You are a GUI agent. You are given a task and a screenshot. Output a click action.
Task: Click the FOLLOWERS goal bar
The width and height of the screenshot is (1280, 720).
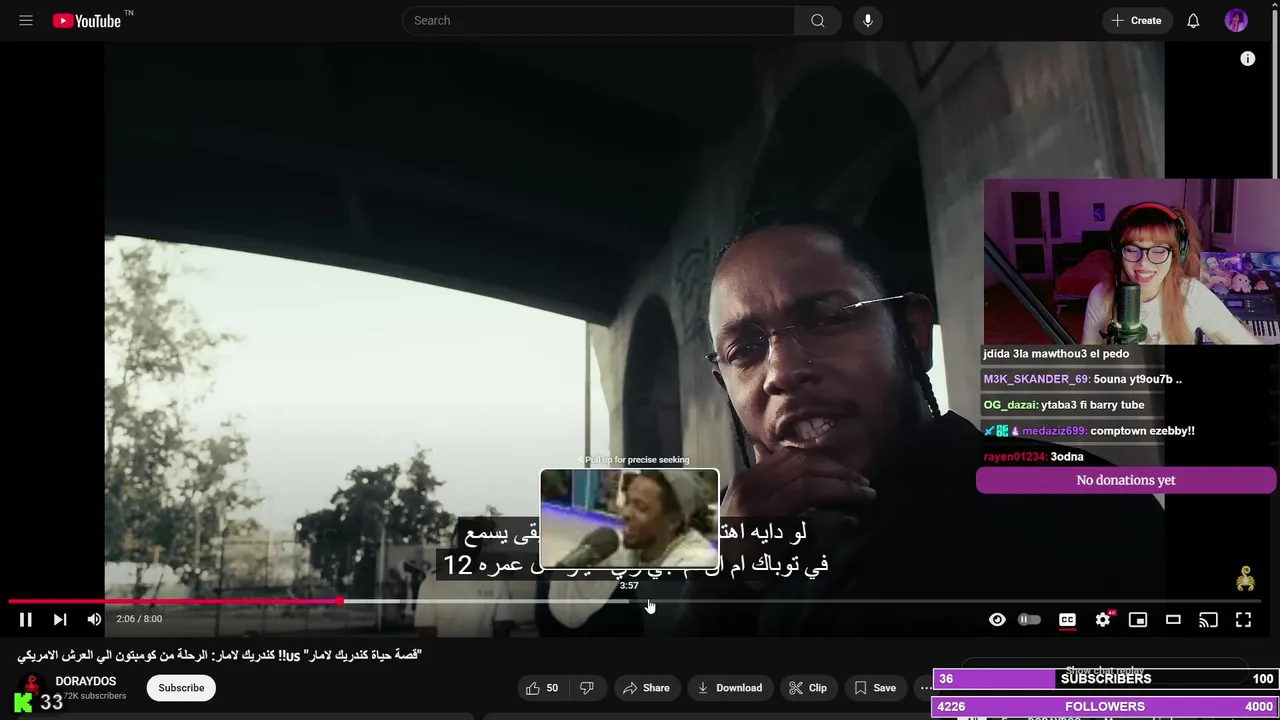1106,707
